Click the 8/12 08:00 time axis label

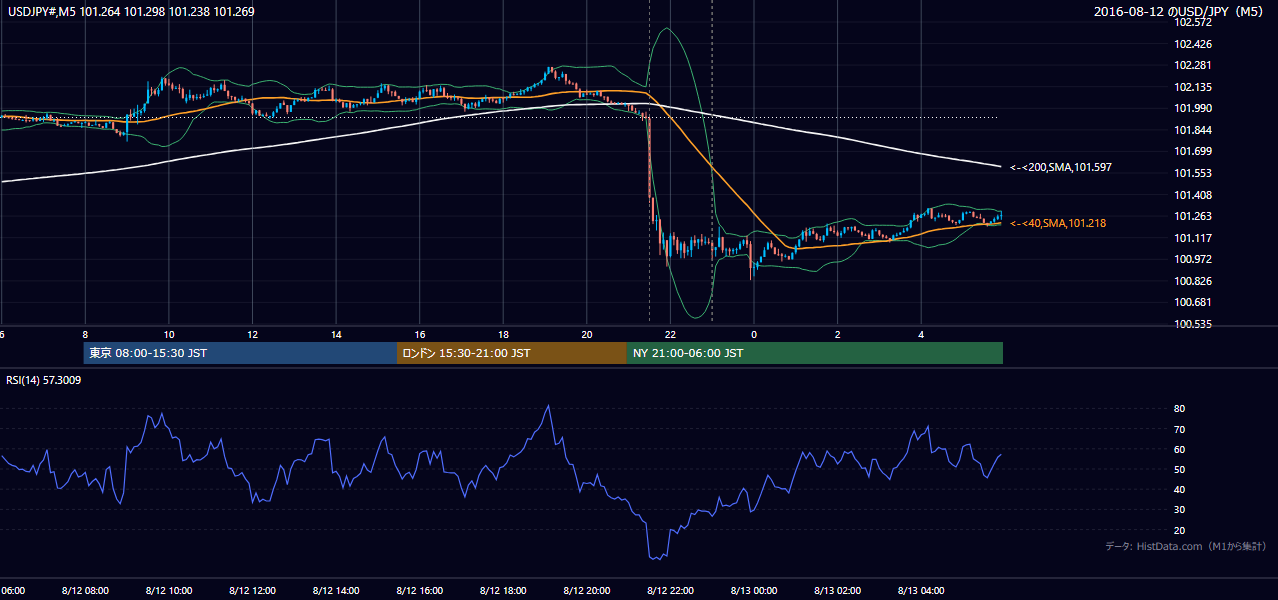(x=85, y=590)
